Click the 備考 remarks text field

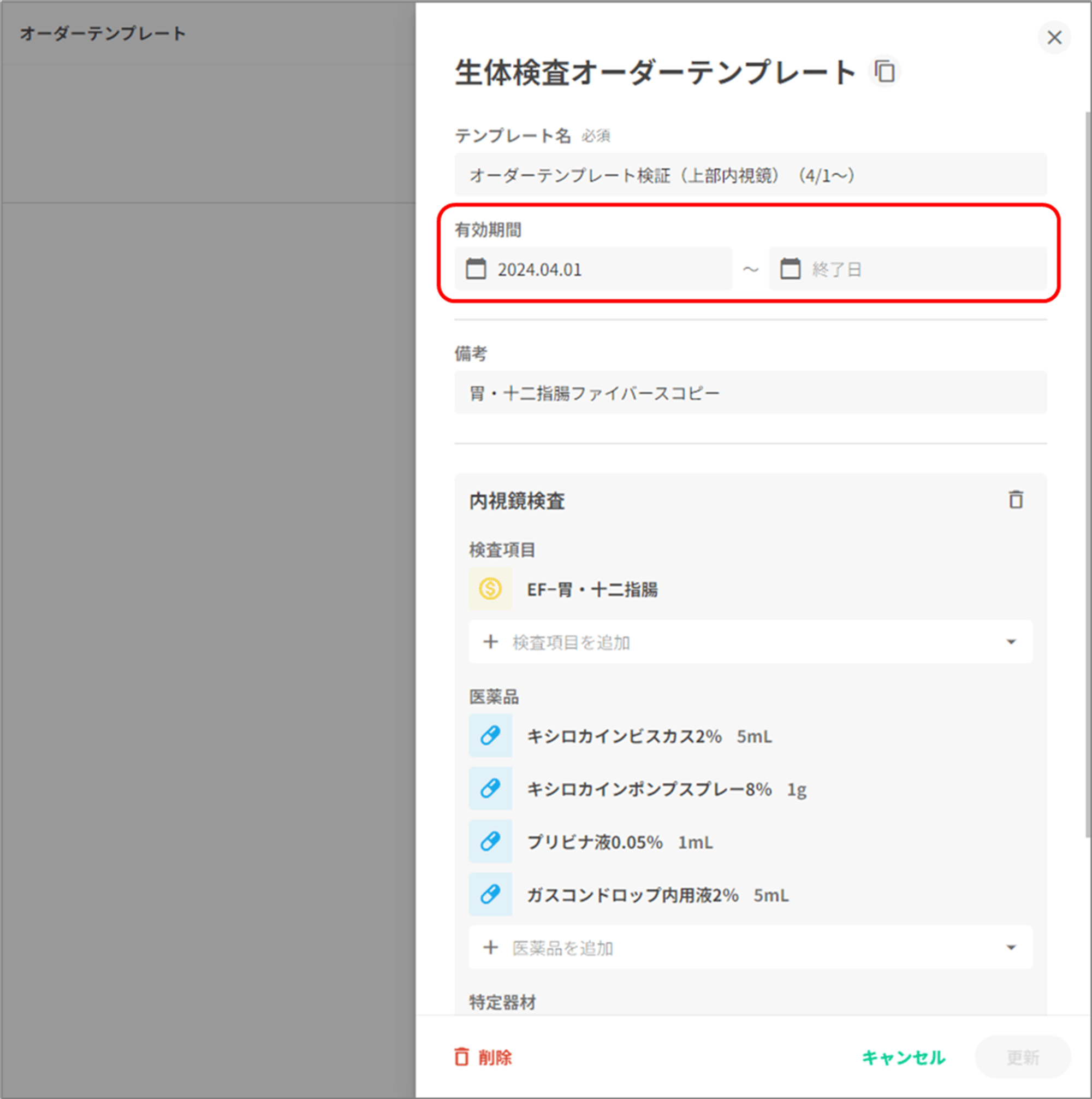coord(750,393)
